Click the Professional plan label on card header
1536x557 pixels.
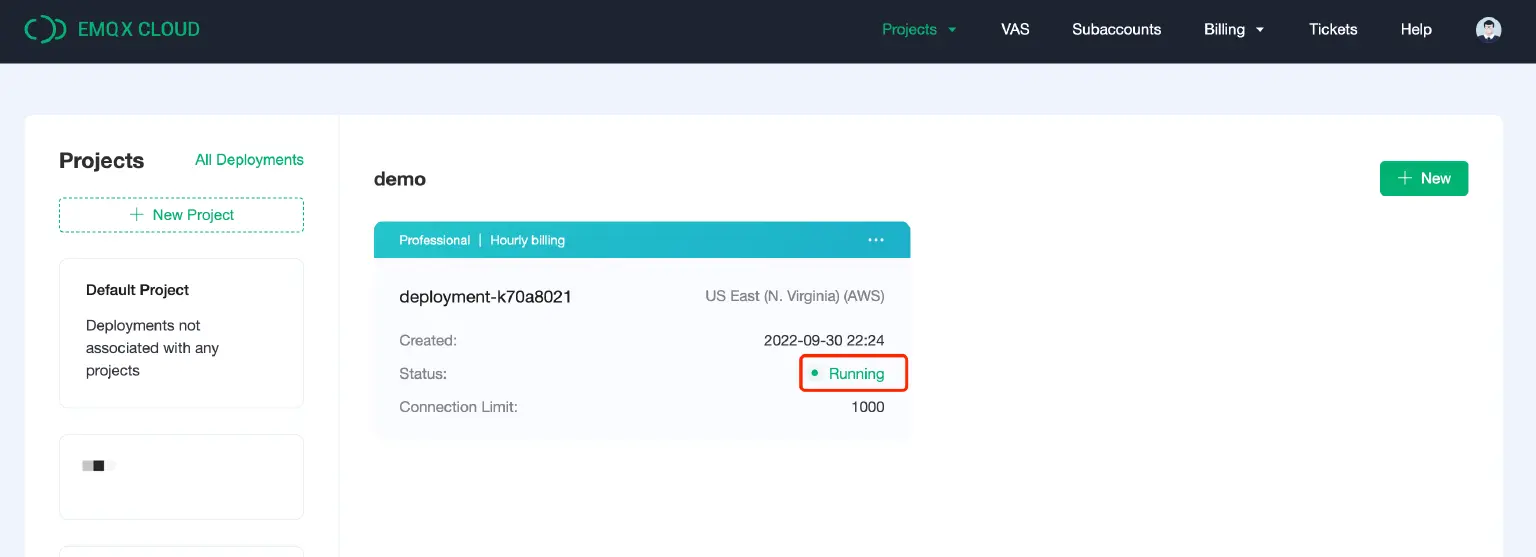coord(434,240)
